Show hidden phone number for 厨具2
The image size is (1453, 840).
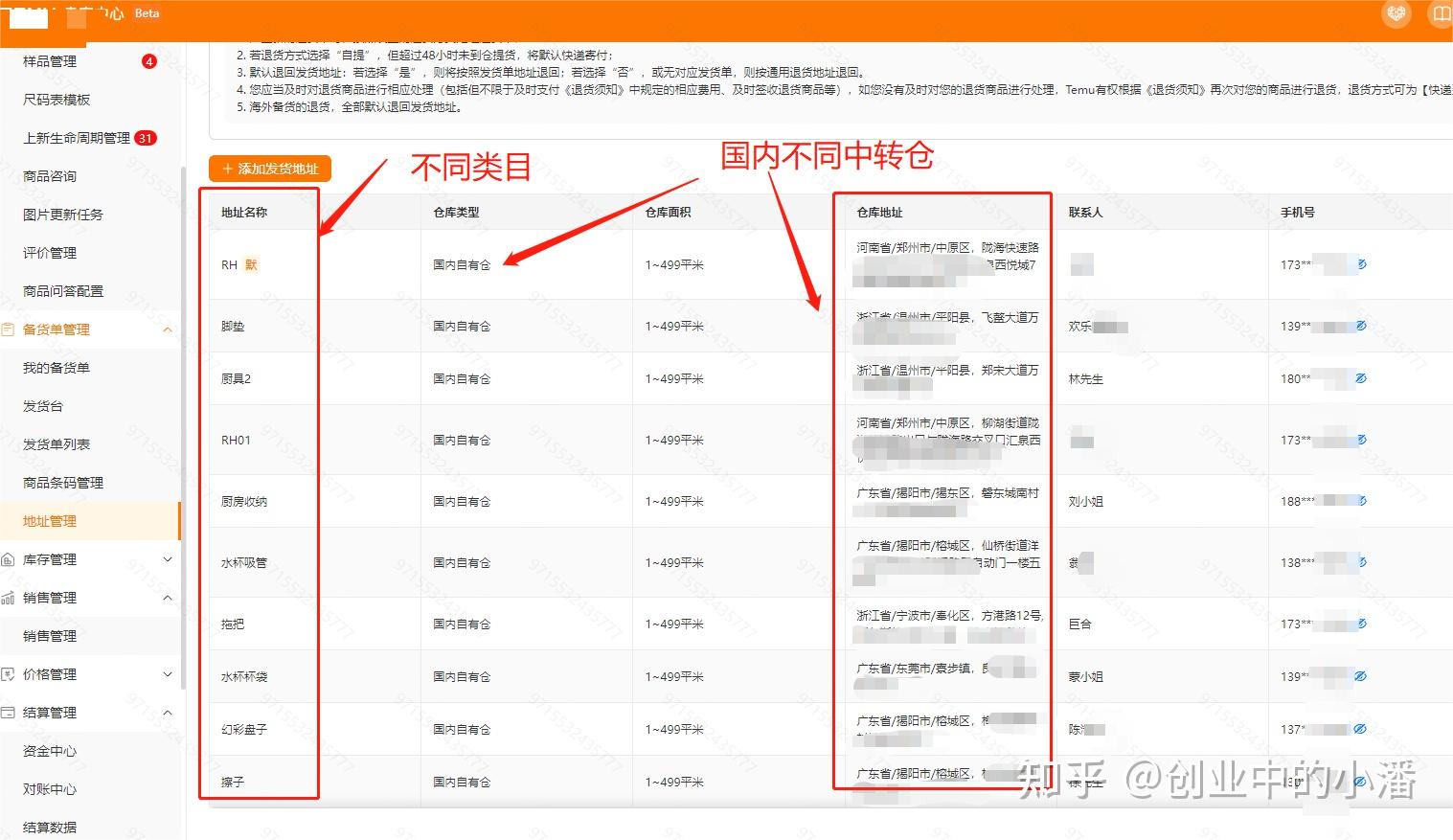[1360, 378]
